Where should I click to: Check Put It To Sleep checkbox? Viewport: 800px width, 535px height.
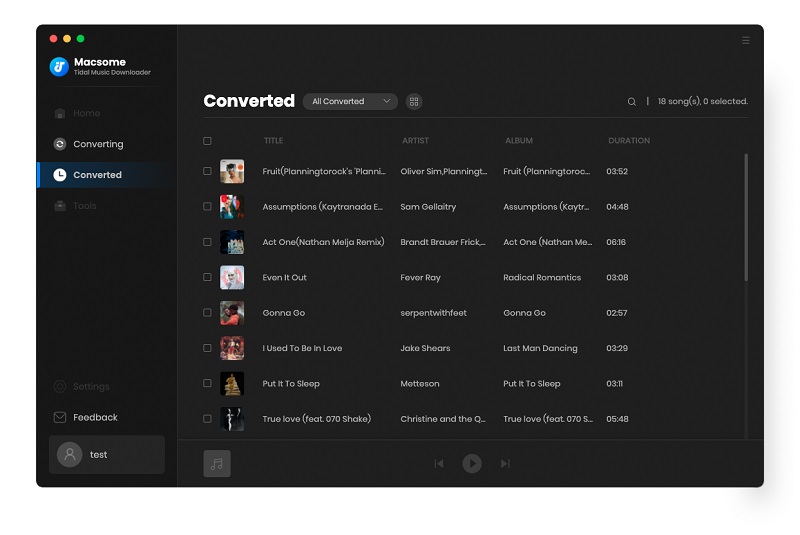point(207,384)
